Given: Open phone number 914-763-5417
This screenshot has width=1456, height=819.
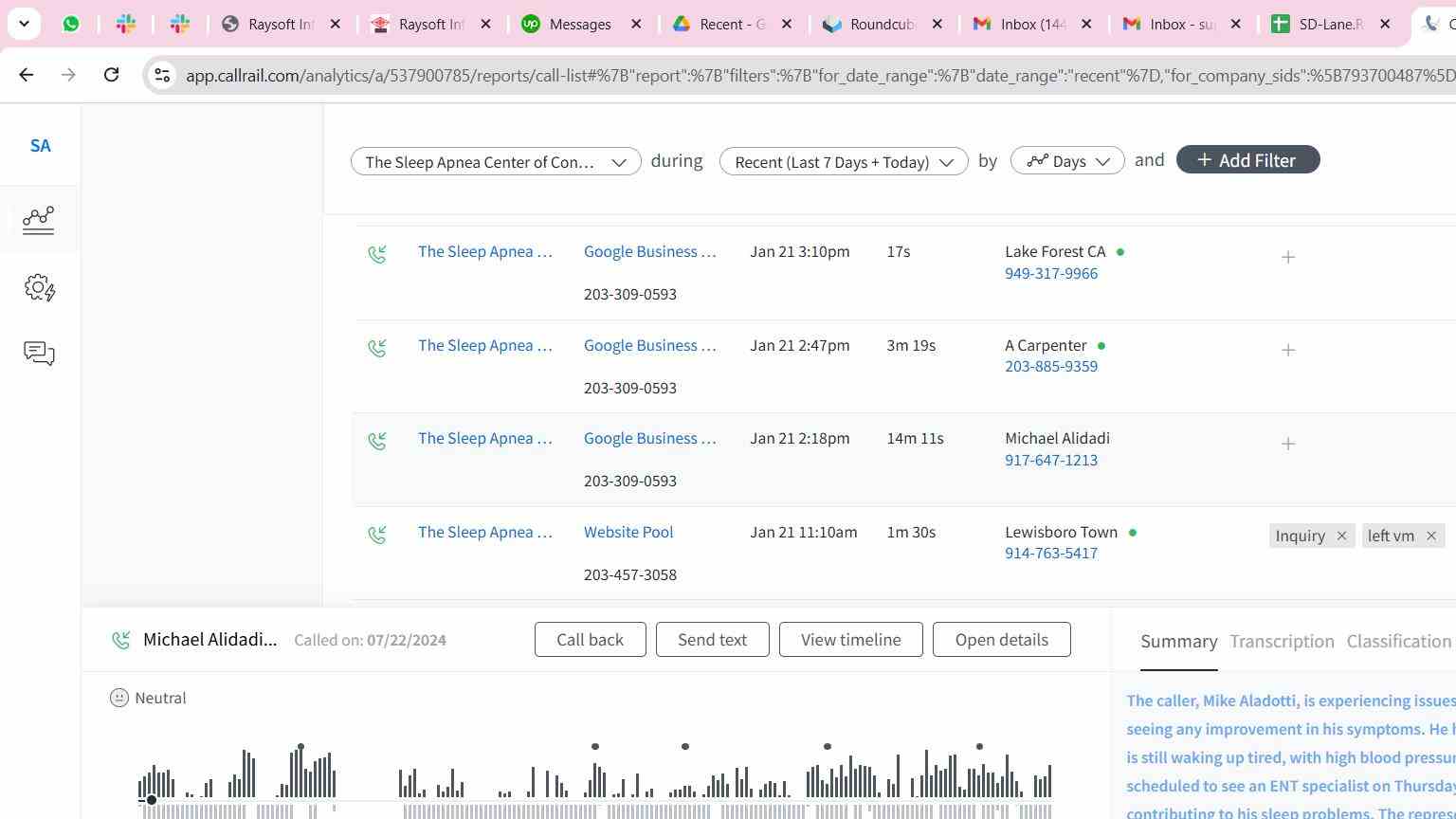Looking at the screenshot, I should click(x=1051, y=553).
